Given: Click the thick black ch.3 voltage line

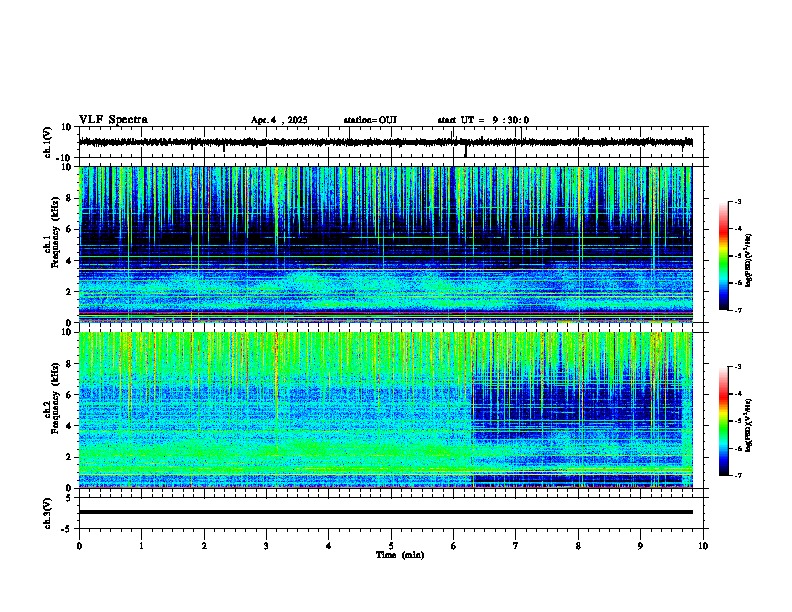Looking at the screenshot, I should [x=386, y=512].
